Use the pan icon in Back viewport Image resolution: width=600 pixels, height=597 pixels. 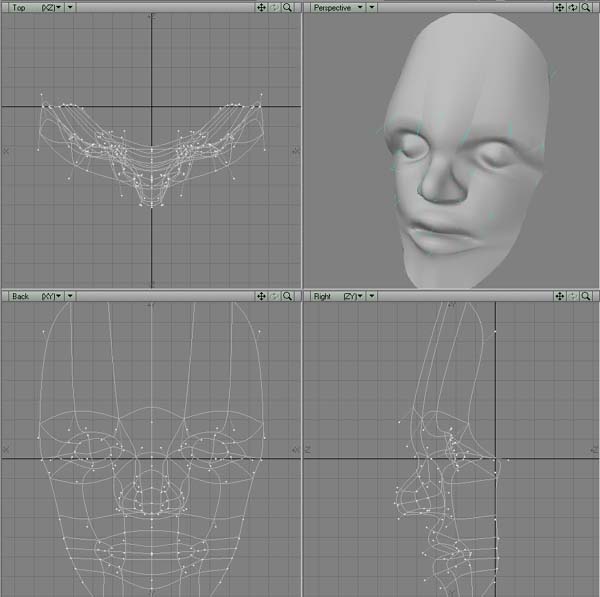(261, 296)
